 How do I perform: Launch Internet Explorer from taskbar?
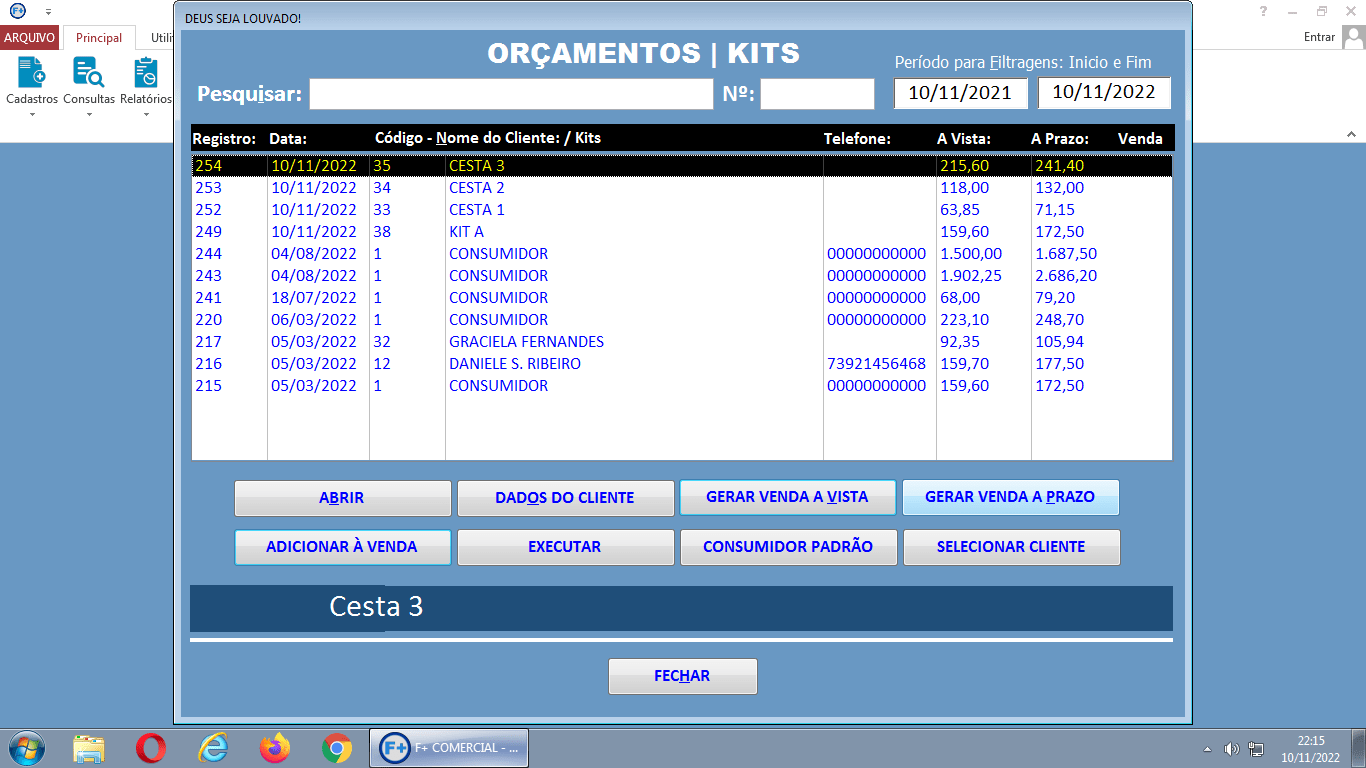pos(213,748)
